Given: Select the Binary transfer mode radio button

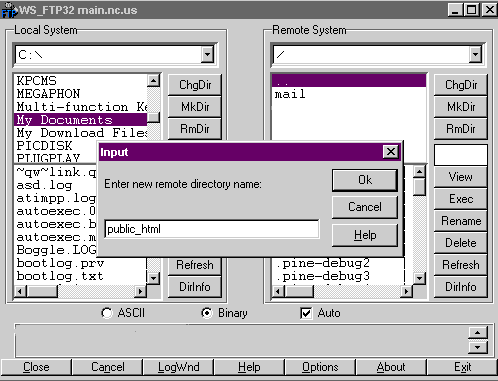Looking at the screenshot, I should (207, 313).
